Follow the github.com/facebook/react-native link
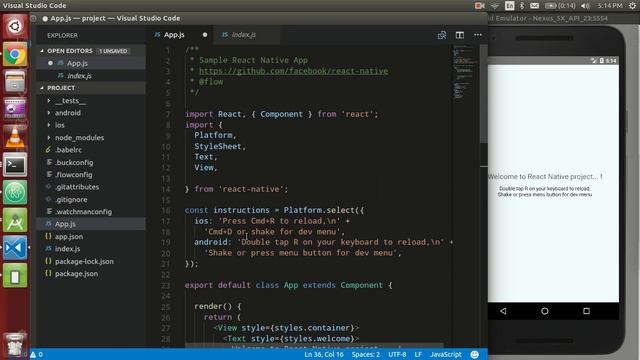Image resolution: width=640 pixels, height=360 pixels. pos(293,71)
